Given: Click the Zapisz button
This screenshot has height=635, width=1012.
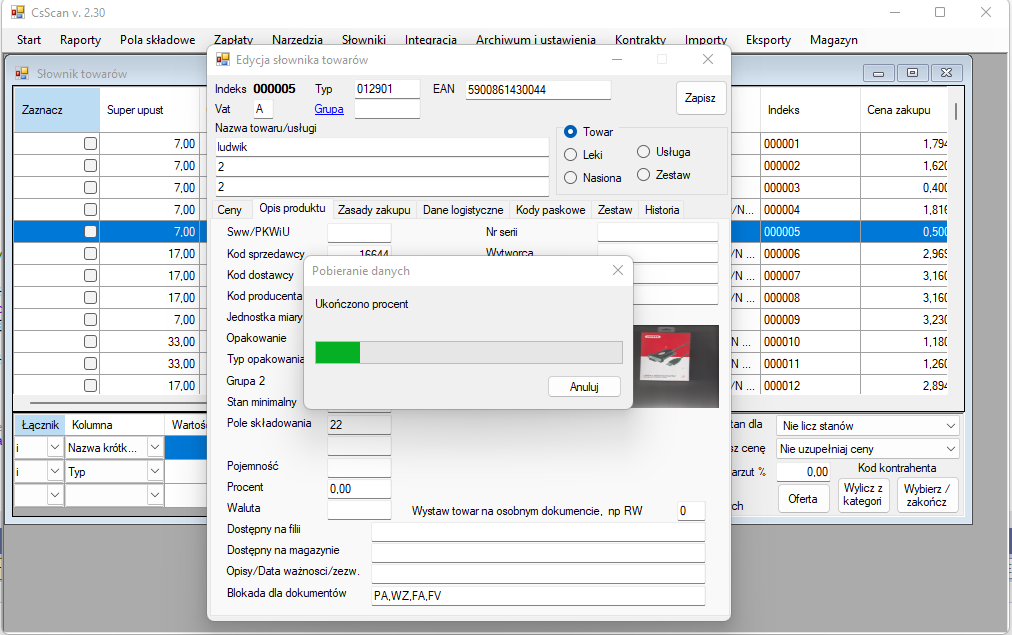Looking at the screenshot, I should (x=700, y=98).
